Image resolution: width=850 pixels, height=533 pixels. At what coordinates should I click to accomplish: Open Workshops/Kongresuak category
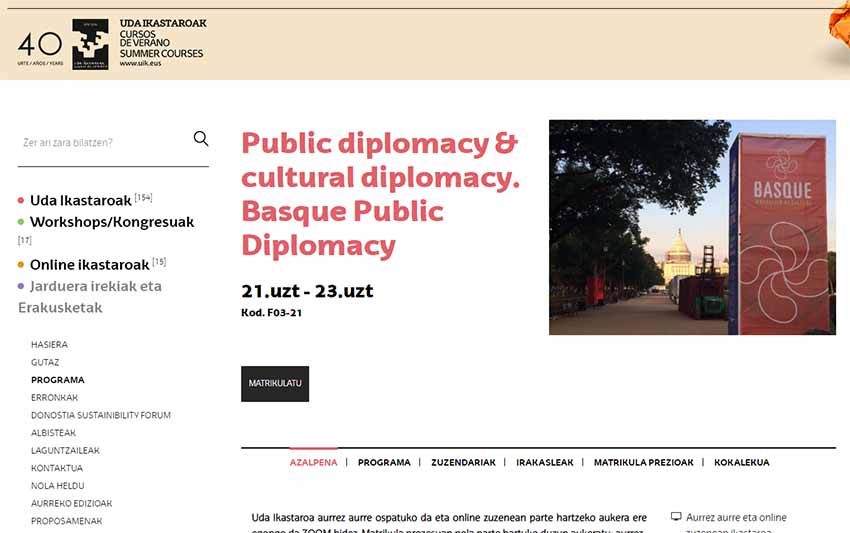(x=112, y=222)
